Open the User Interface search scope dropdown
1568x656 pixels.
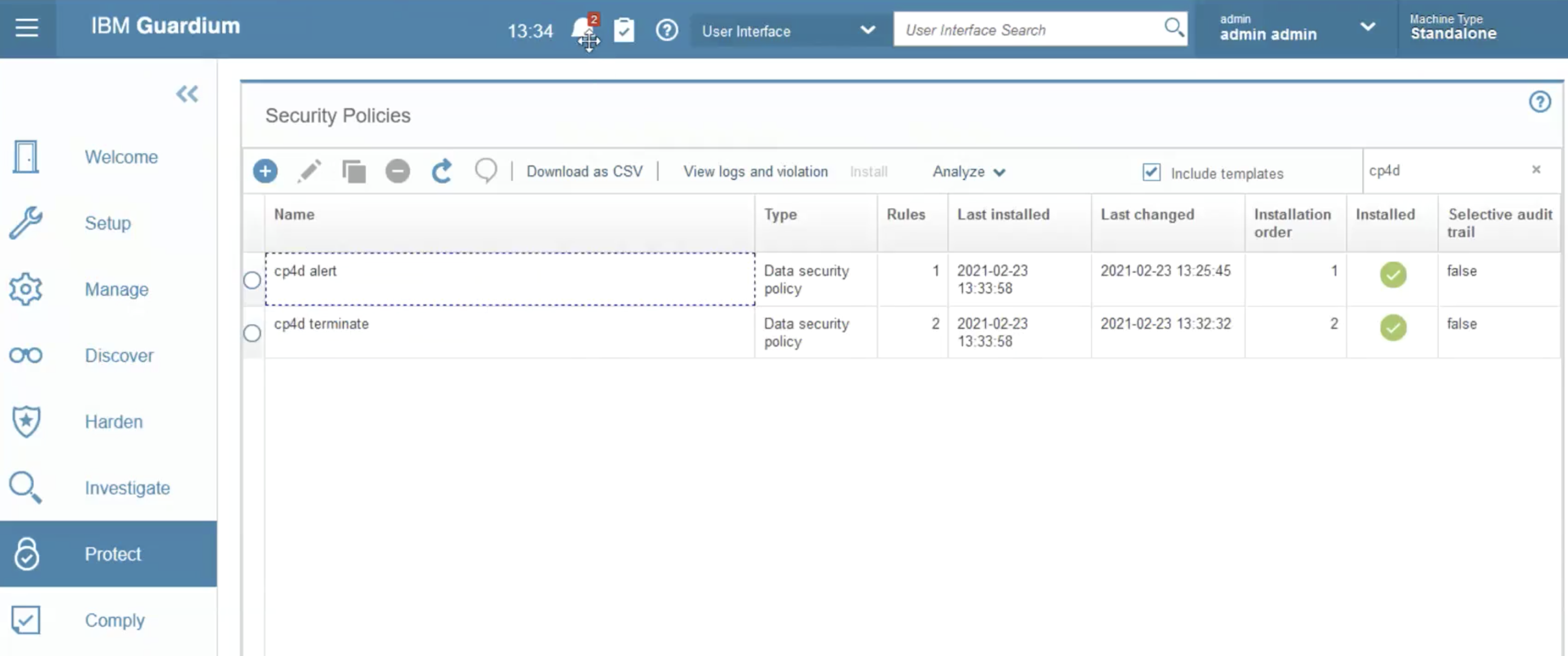(789, 30)
